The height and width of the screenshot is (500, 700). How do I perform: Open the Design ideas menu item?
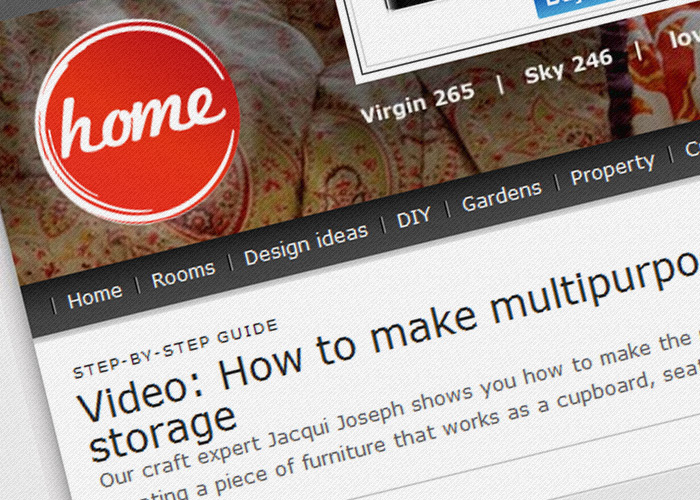tap(306, 244)
